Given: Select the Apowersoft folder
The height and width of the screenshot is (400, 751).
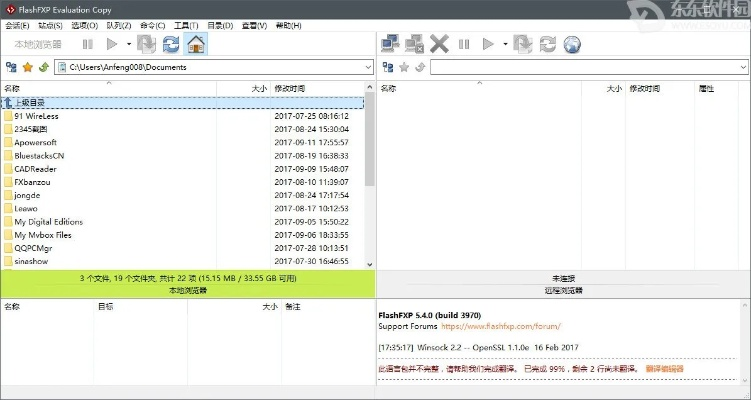Looking at the screenshot, I should 35,142.
